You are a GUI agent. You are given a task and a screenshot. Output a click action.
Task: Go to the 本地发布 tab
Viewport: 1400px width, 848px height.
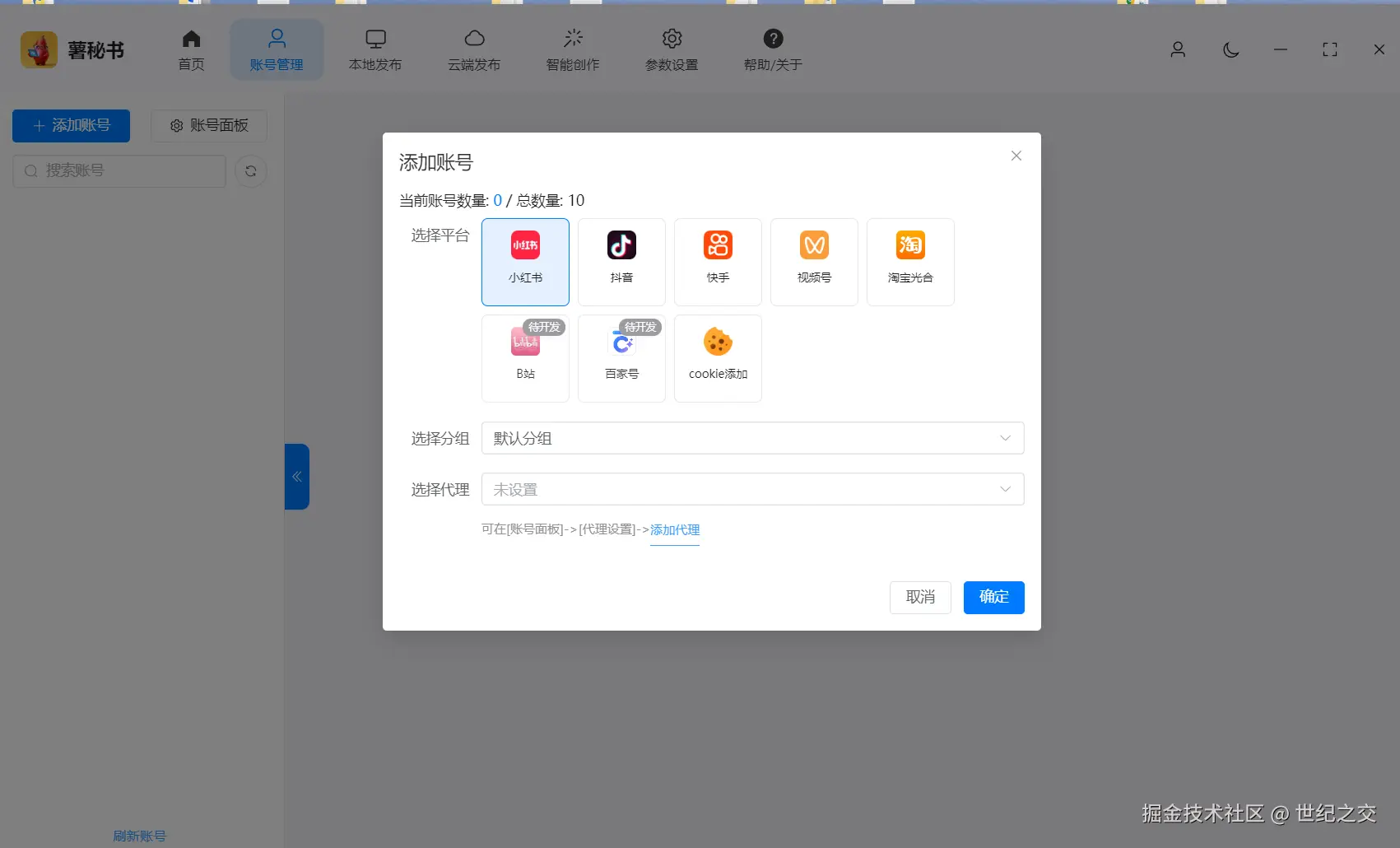click(x=375, y=49)
